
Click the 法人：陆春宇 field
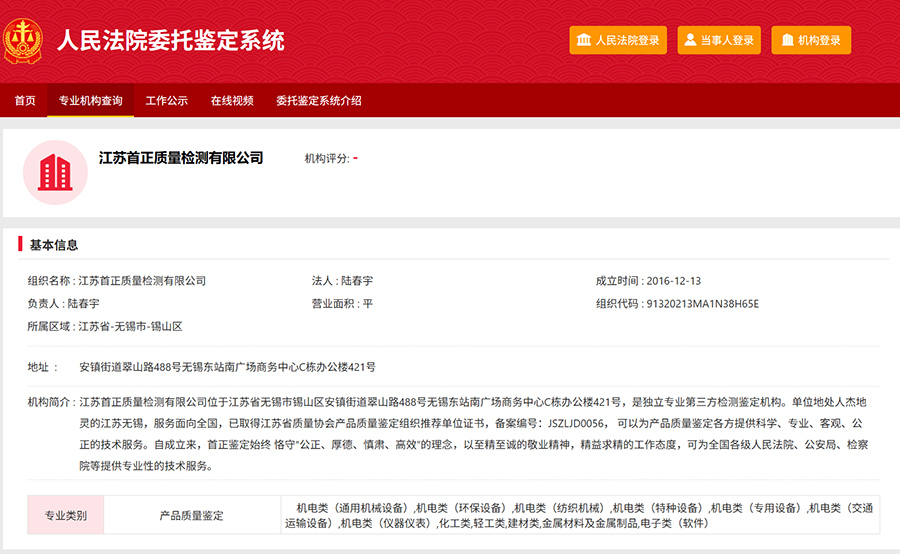click(342, 281)
